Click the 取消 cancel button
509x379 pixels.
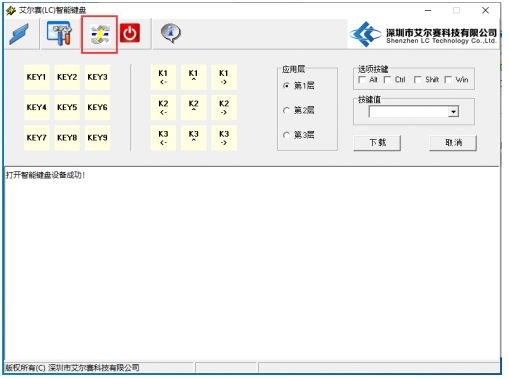[453, 143]
